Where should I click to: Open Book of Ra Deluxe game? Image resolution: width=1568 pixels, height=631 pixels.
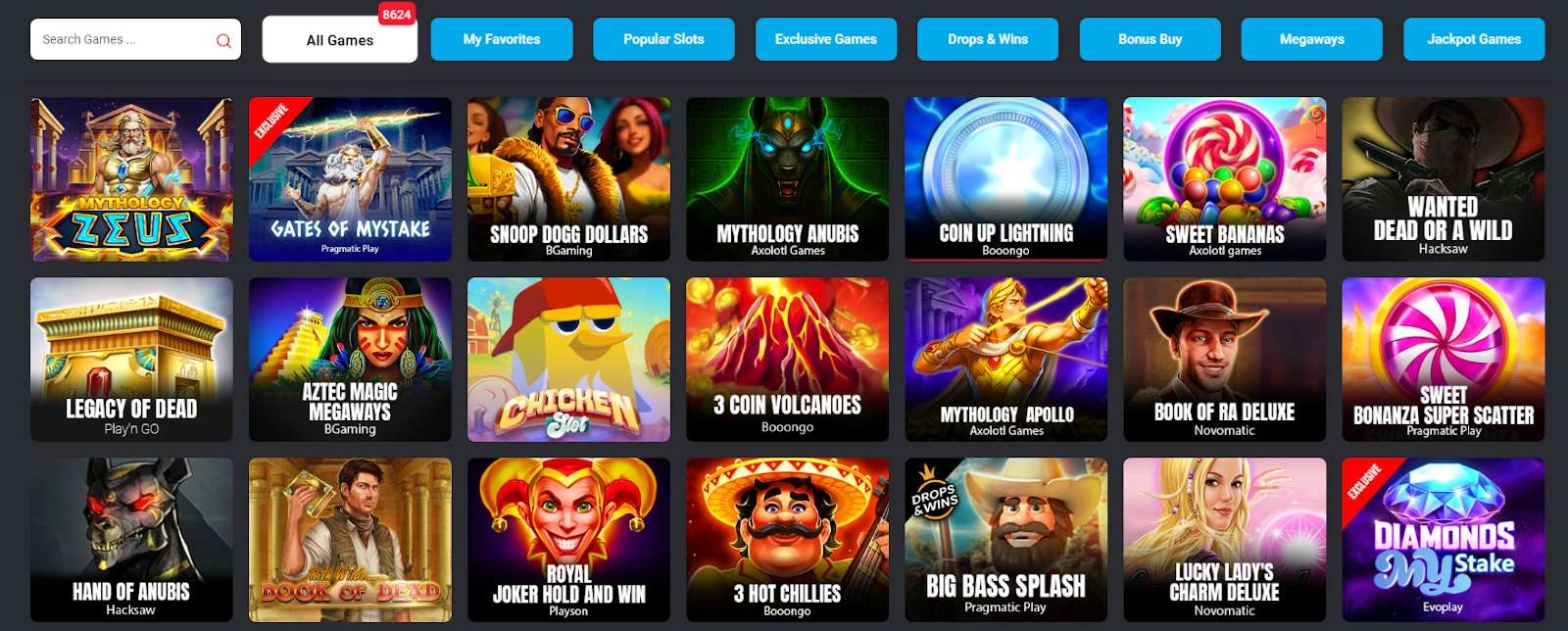click(x=1224, y=360)
